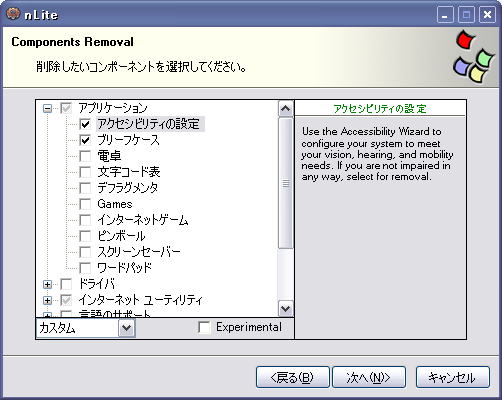
Task: Click the Components Removal heading
Action: click(x=72, y=42)
